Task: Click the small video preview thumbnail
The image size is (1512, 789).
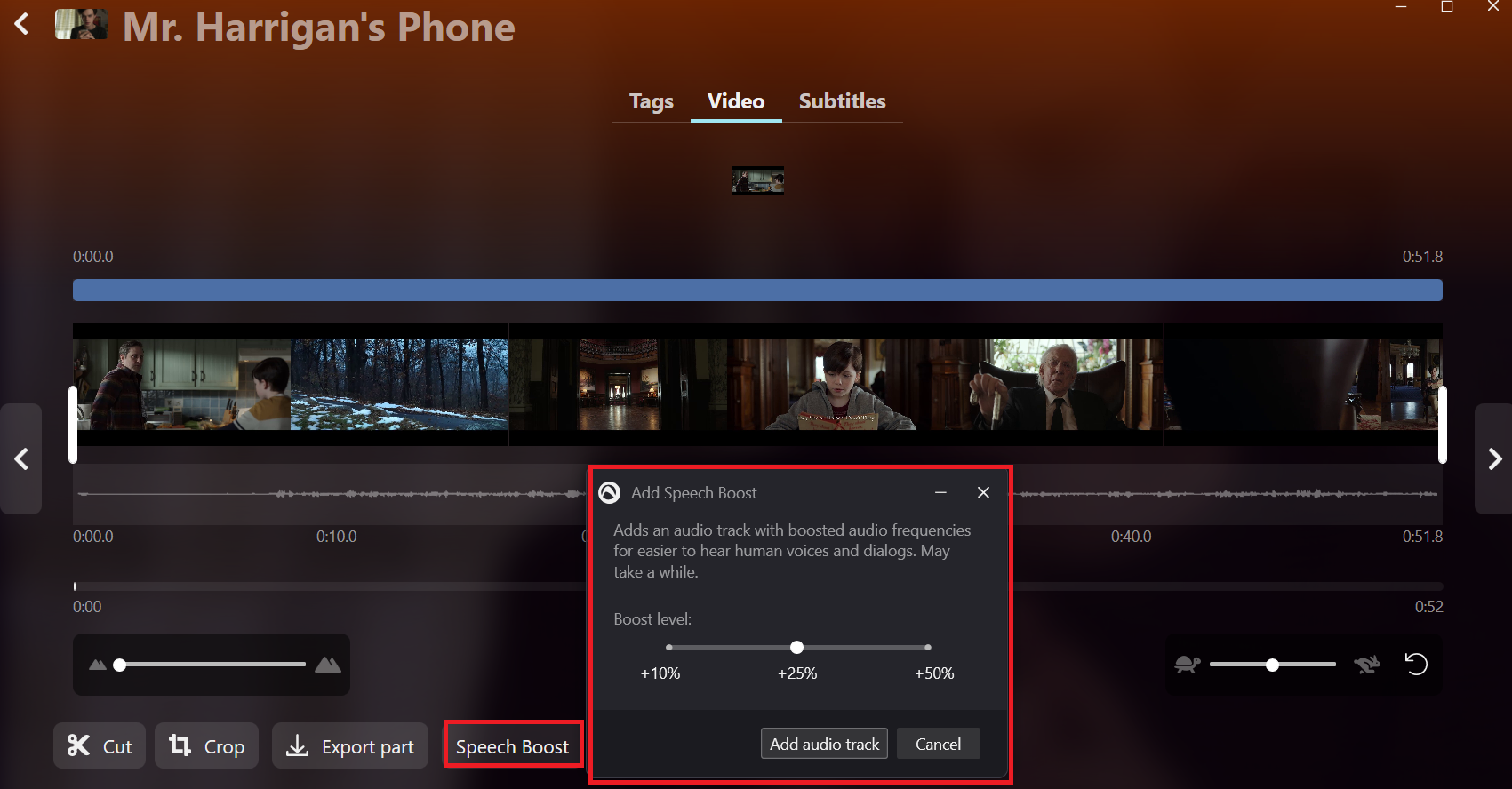Action: pyautogui.click(x=757, y=180)
